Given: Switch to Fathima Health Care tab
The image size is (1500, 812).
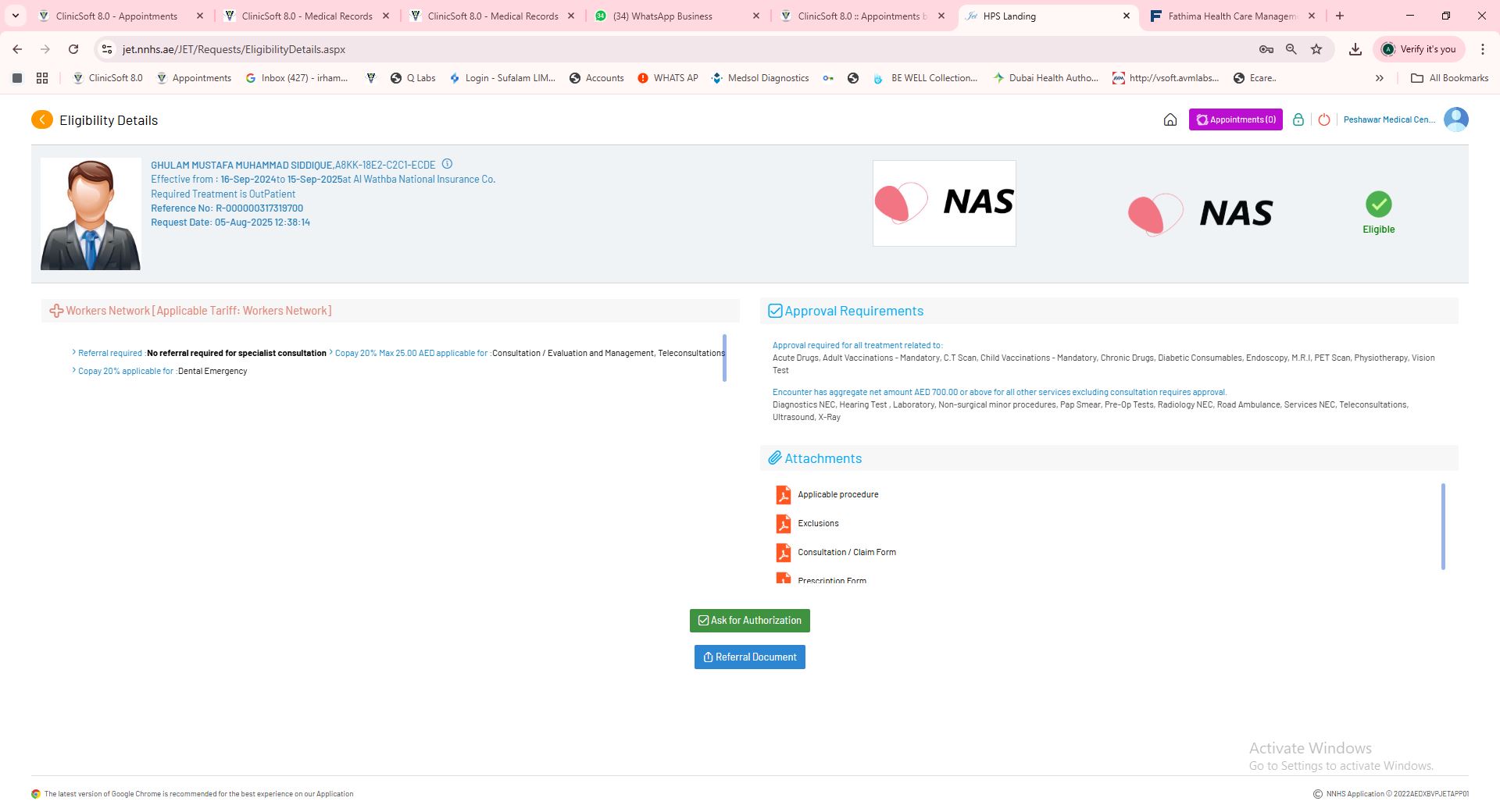Looking at the screenshot, I should pyautogui.click(x=1231, y=16).
